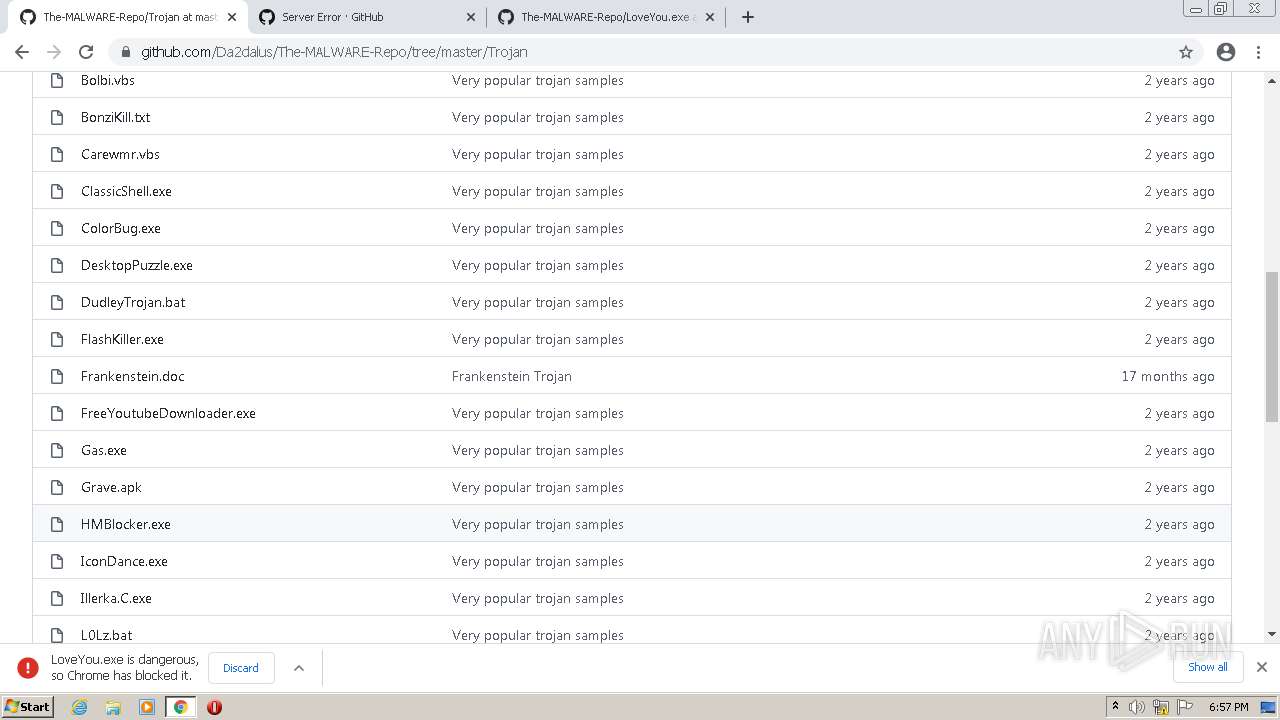Click the file icon beside HMBlocker.exe
The height and width of the screenshot is (720, 1280).
point(57,524)
